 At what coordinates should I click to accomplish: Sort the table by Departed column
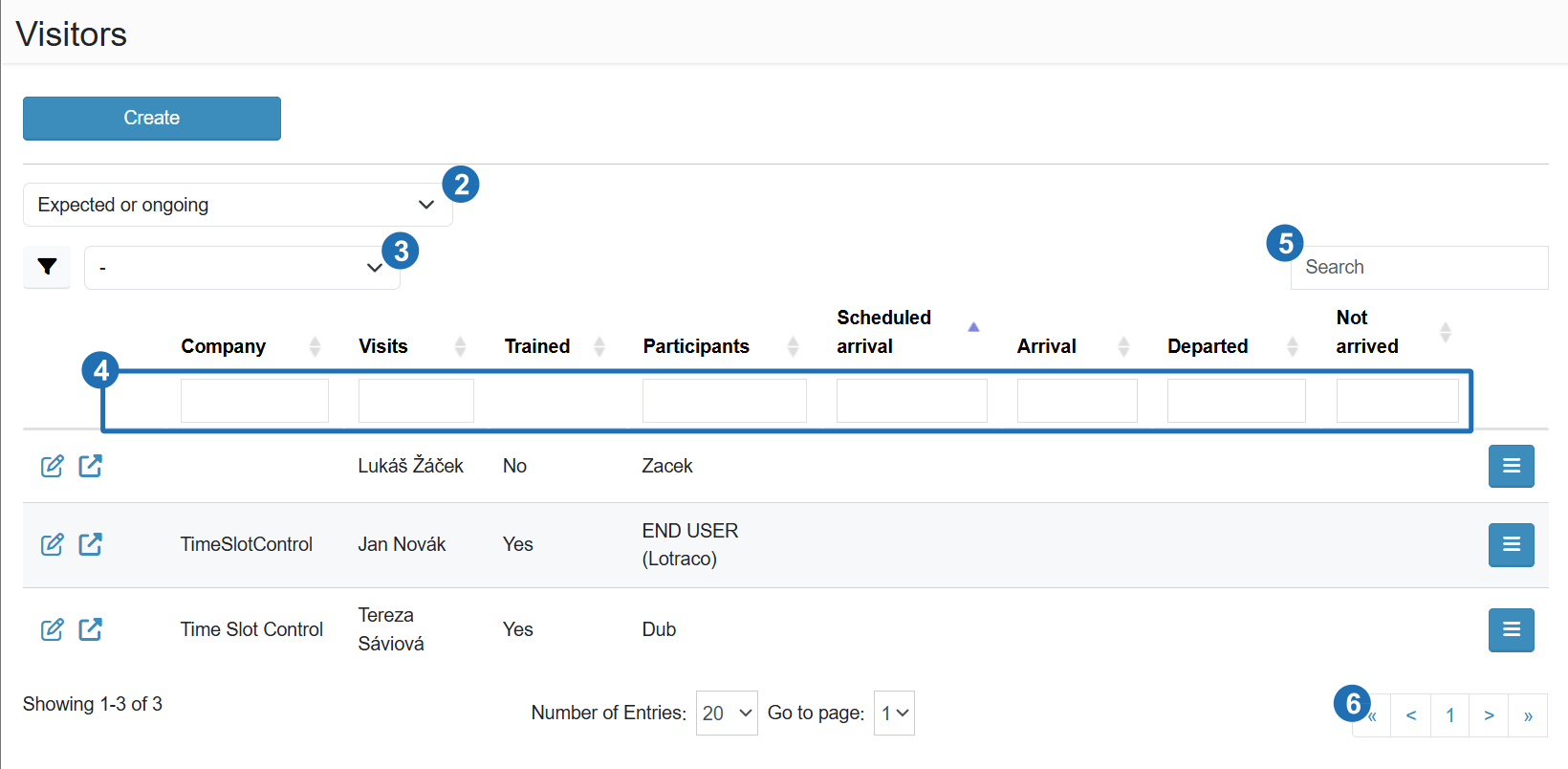[x=1208, y=346]
